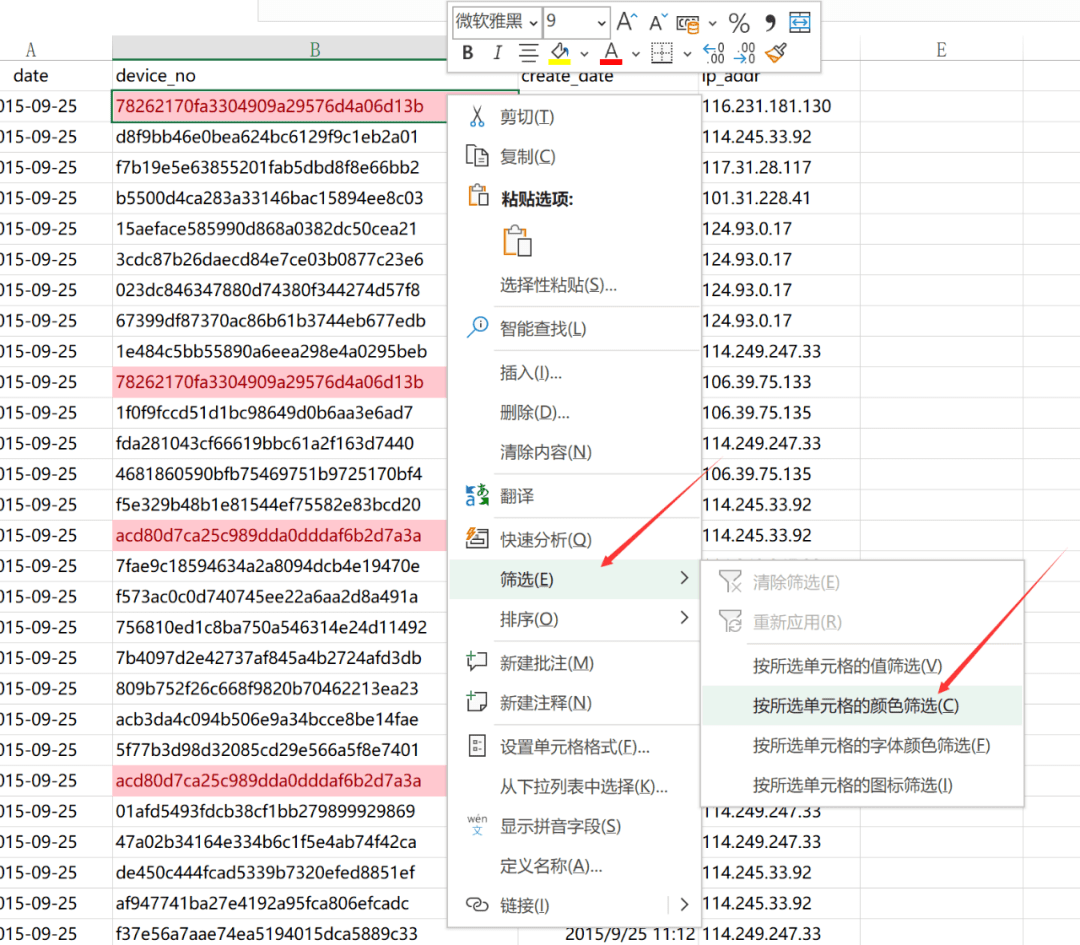Click 复制 in the context menu

point(530,156)
